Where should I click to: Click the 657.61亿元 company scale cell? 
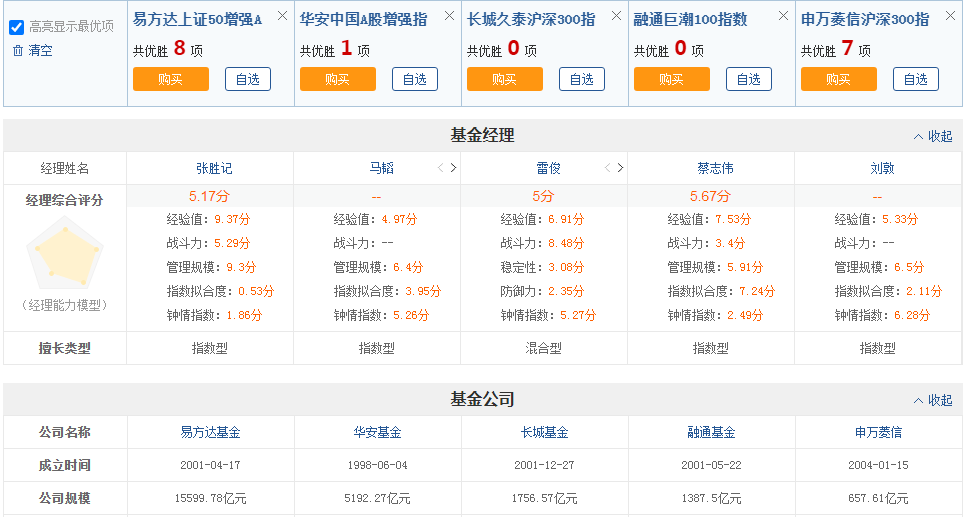878,498
